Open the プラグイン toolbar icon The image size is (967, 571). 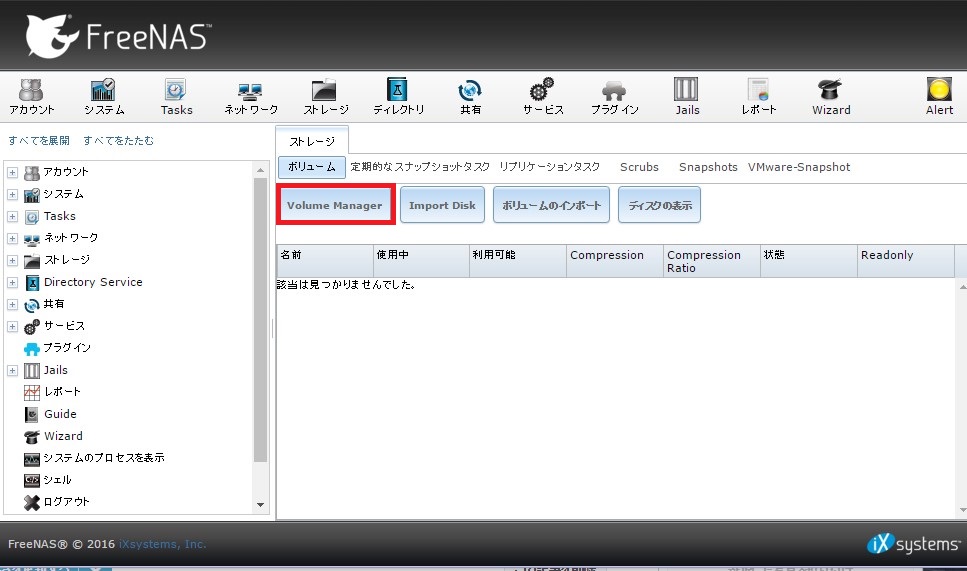[614, 97]
